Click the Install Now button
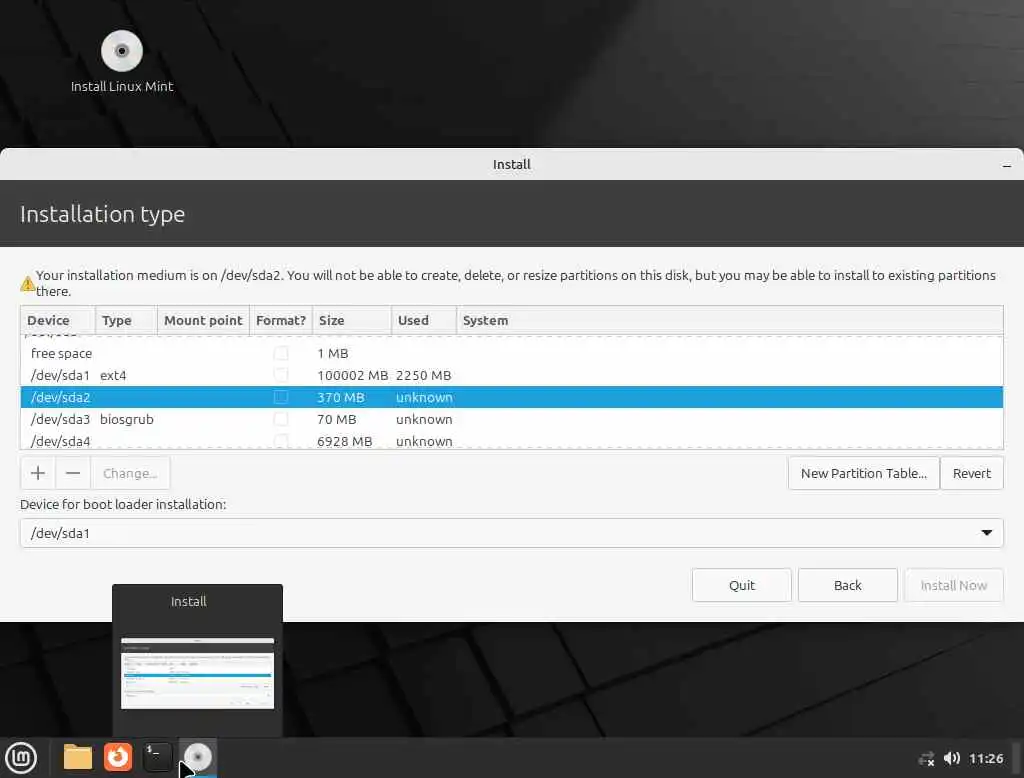 pyautogui.click(x=953, y=585)
